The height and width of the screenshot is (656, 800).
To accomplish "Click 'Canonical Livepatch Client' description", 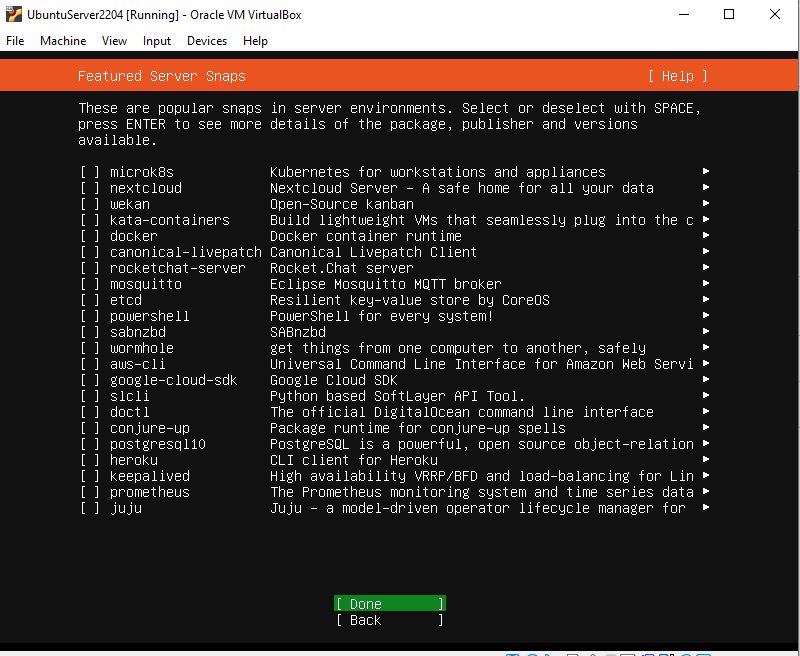I will click(373, 253).
